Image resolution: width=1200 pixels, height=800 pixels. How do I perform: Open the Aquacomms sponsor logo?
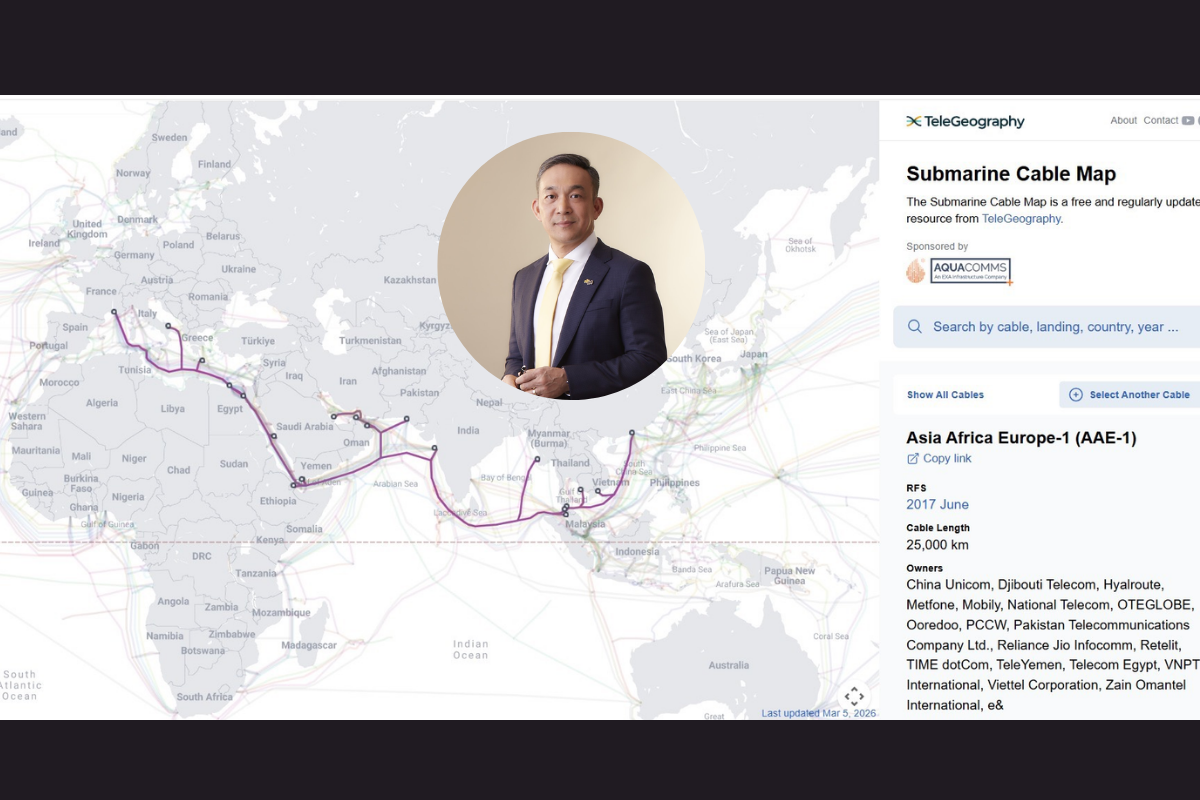[x=959, y=271]
